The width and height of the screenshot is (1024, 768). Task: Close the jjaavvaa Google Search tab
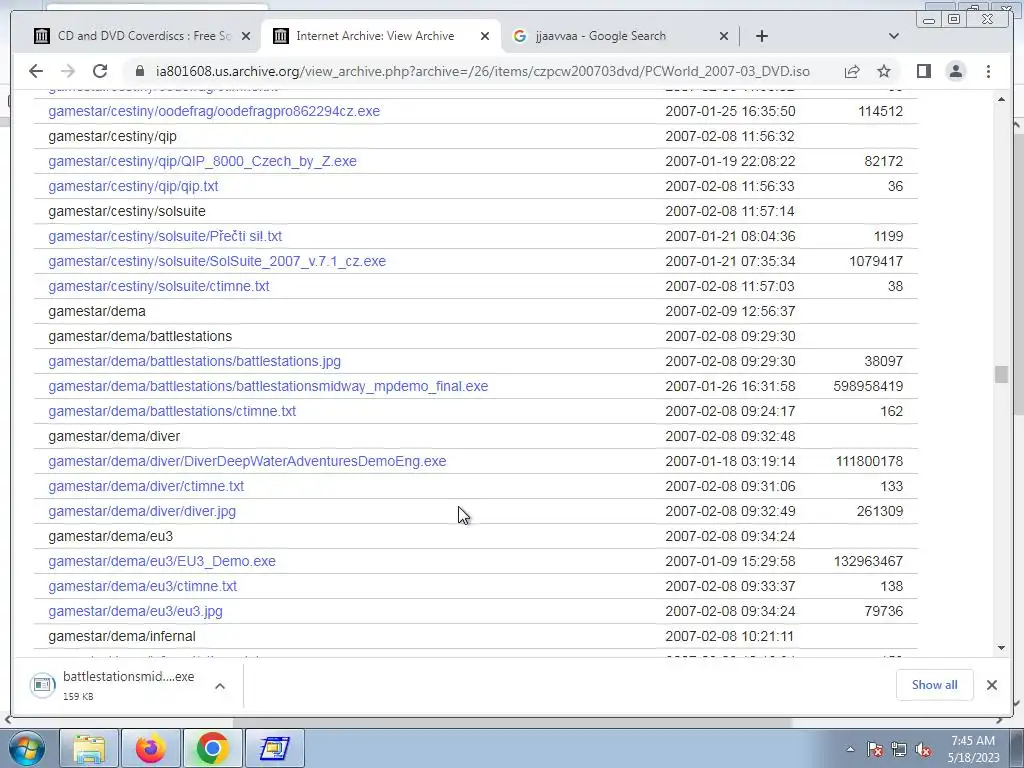(x=724, y=36)
